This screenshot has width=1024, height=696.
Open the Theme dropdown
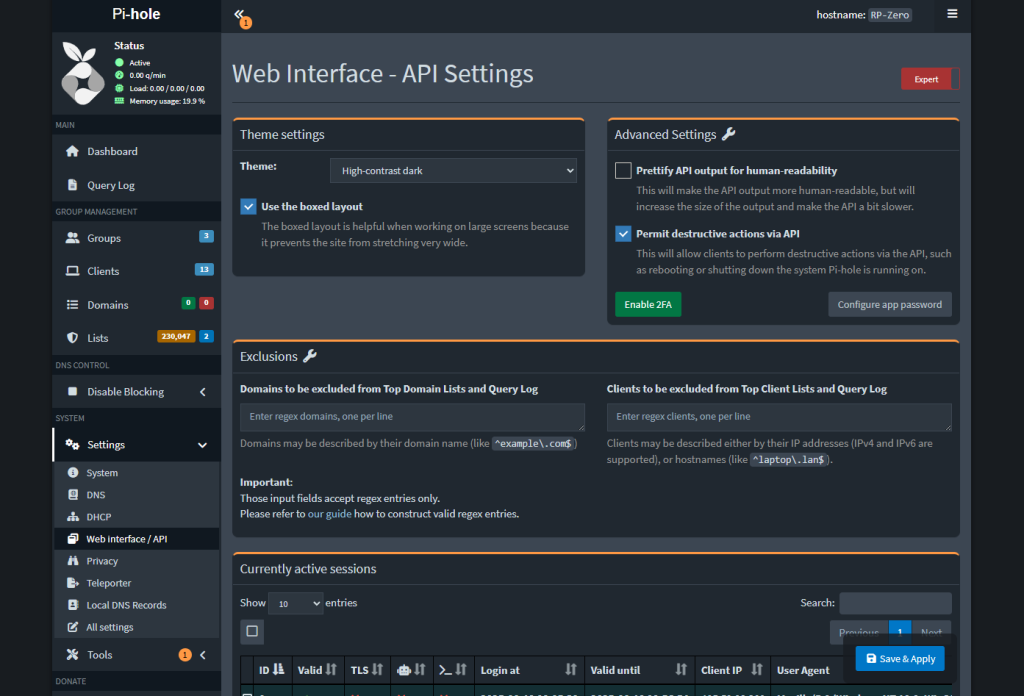pos(453,171)
